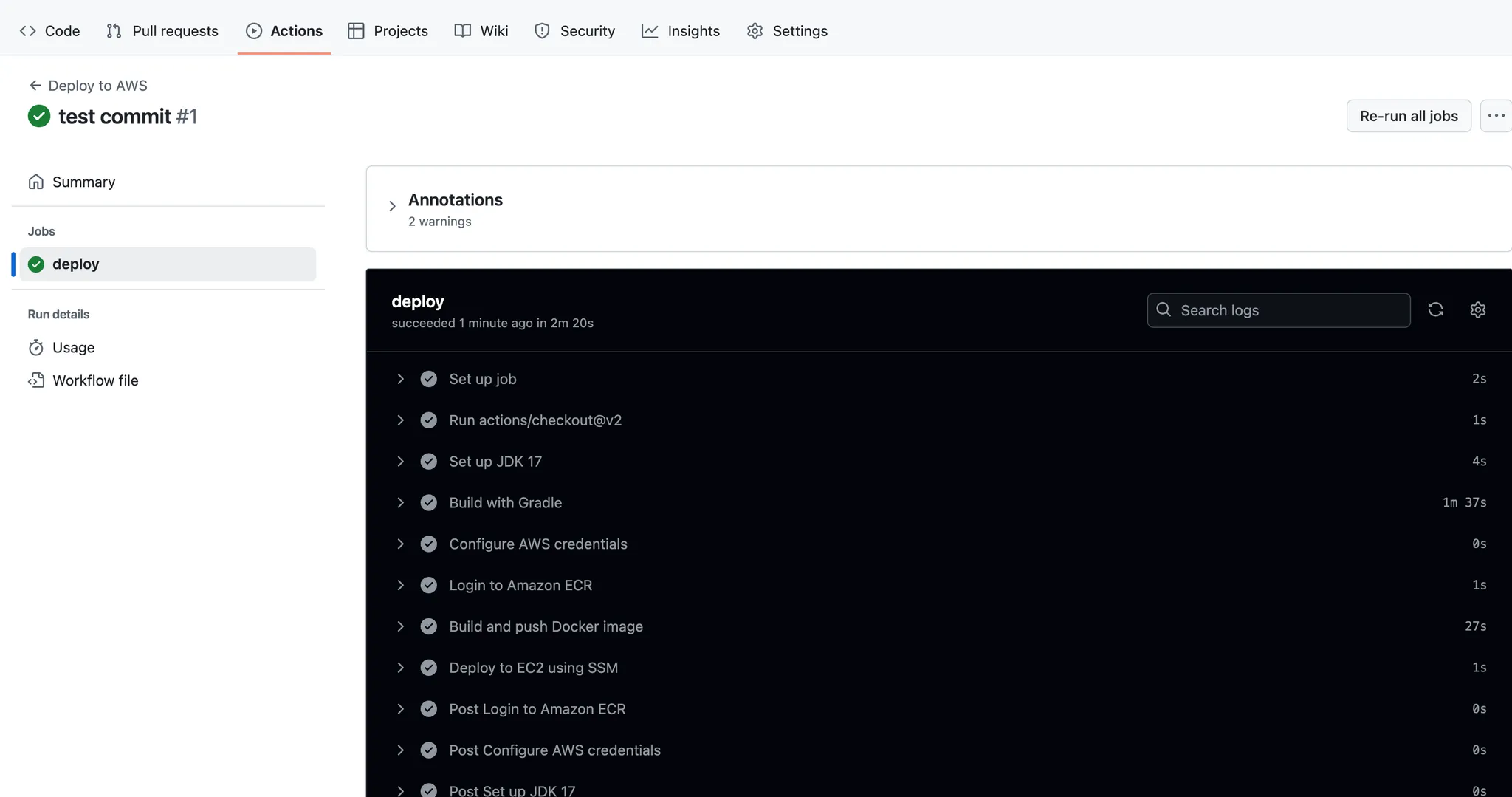Screen dimensions: 1512x797
Task: Click the Workflow file icon
Action: pyautogui.click(x=36, y=380)
